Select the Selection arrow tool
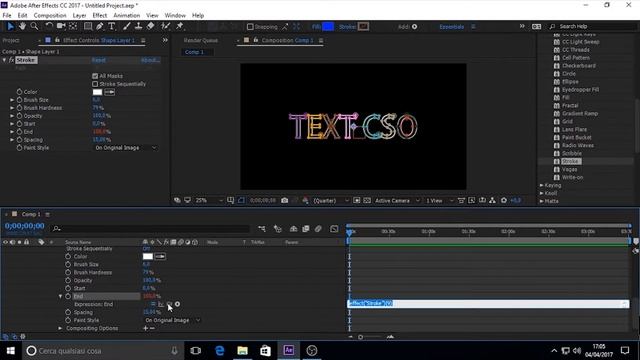Screen dimensions: 640x360 click(11, 27)
